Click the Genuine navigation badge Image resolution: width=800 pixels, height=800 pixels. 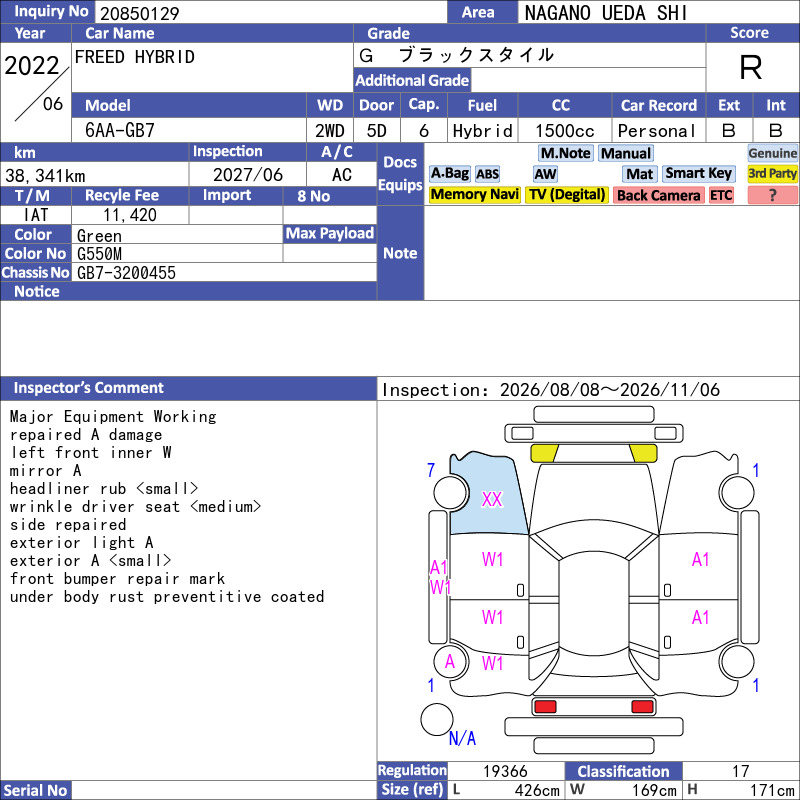coord(772,153)
